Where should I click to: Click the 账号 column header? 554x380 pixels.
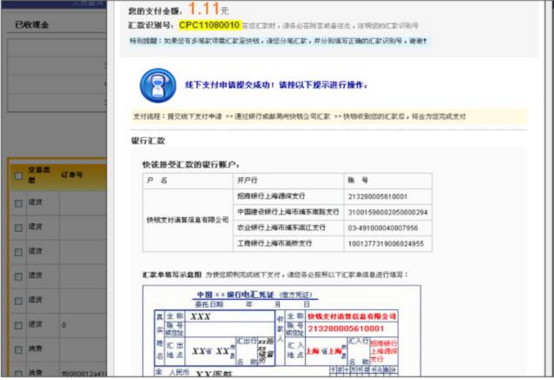(388, 180)
